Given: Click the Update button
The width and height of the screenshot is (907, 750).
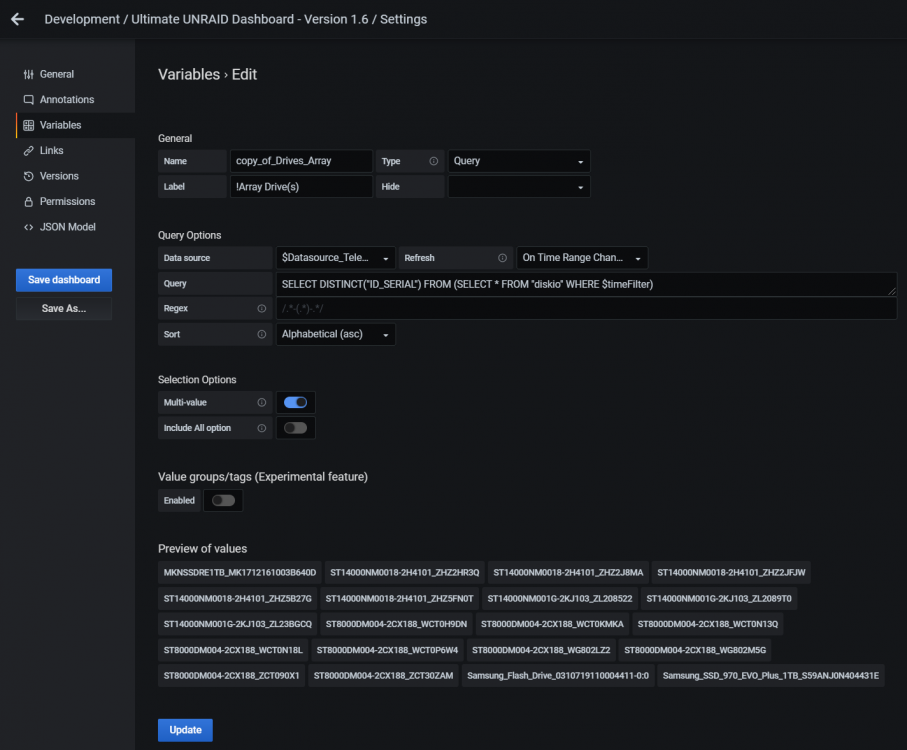Looking at the screenshot, I should (185, 730).
